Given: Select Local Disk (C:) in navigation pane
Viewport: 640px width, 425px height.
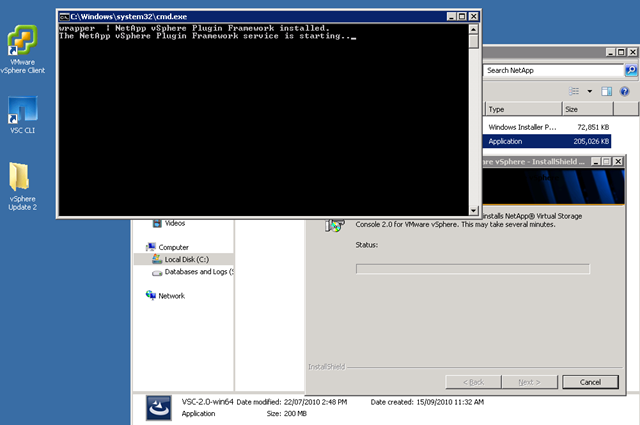Looking at the screenshot, I should [187, 259].
